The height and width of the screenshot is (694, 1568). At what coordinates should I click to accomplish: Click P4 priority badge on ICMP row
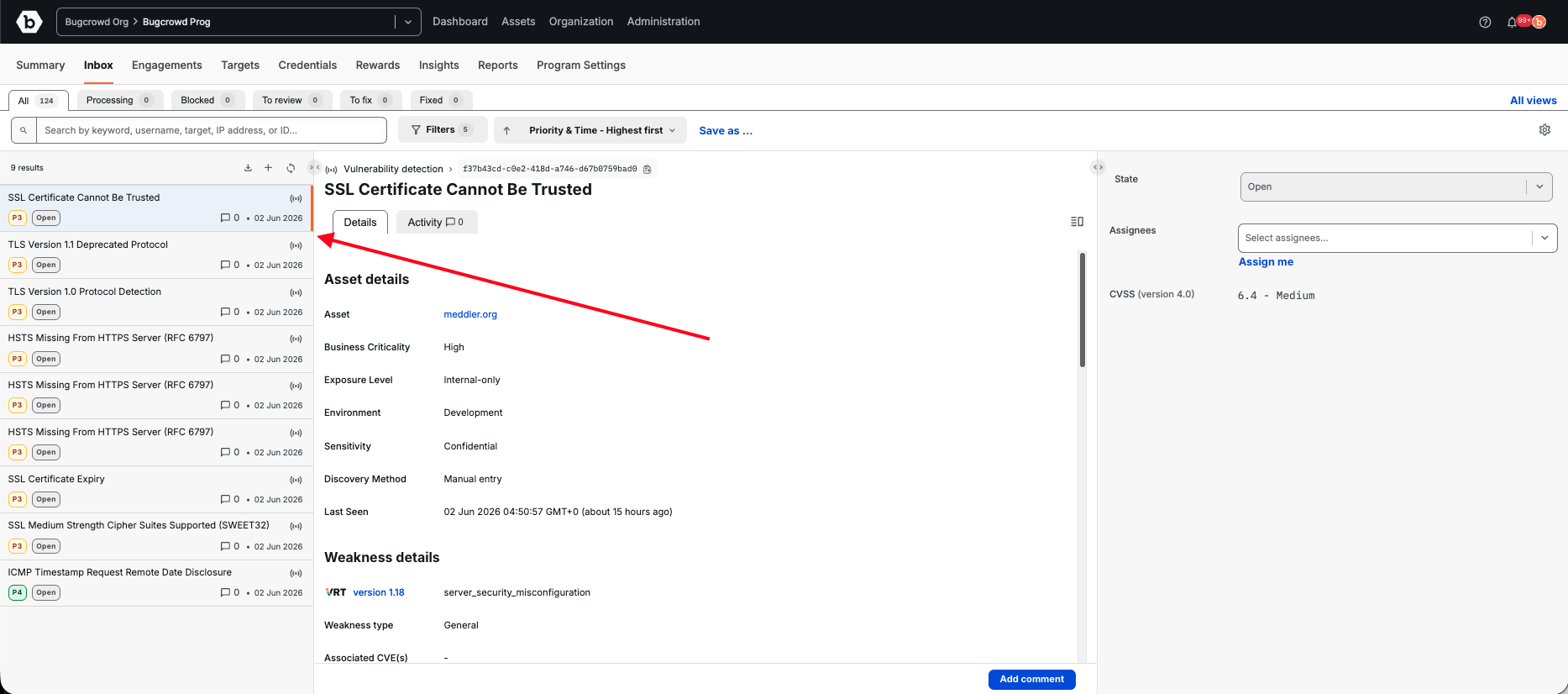tap(17, 592)
